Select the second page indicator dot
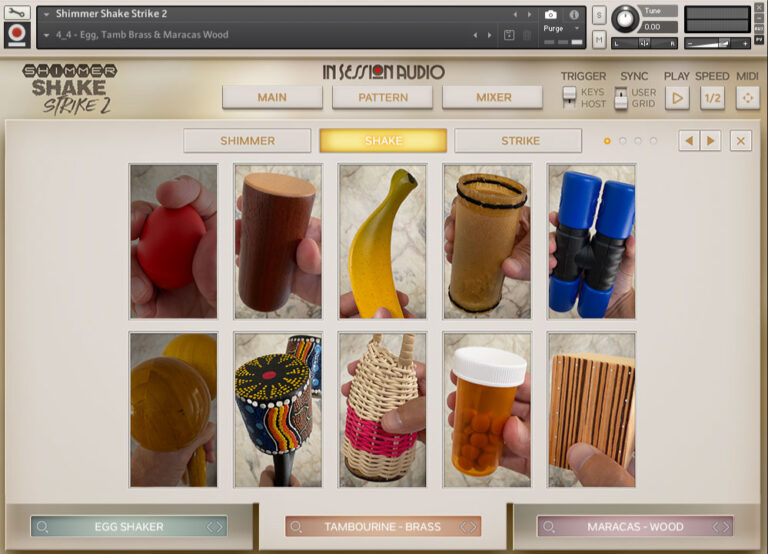768x554 pixels. click(x=623, y=141)
